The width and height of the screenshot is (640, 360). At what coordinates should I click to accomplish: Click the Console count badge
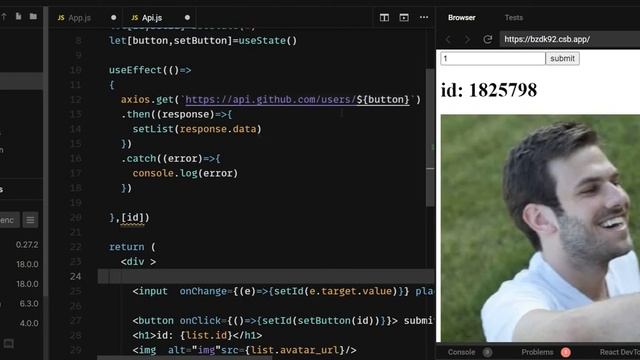[487, 352]
